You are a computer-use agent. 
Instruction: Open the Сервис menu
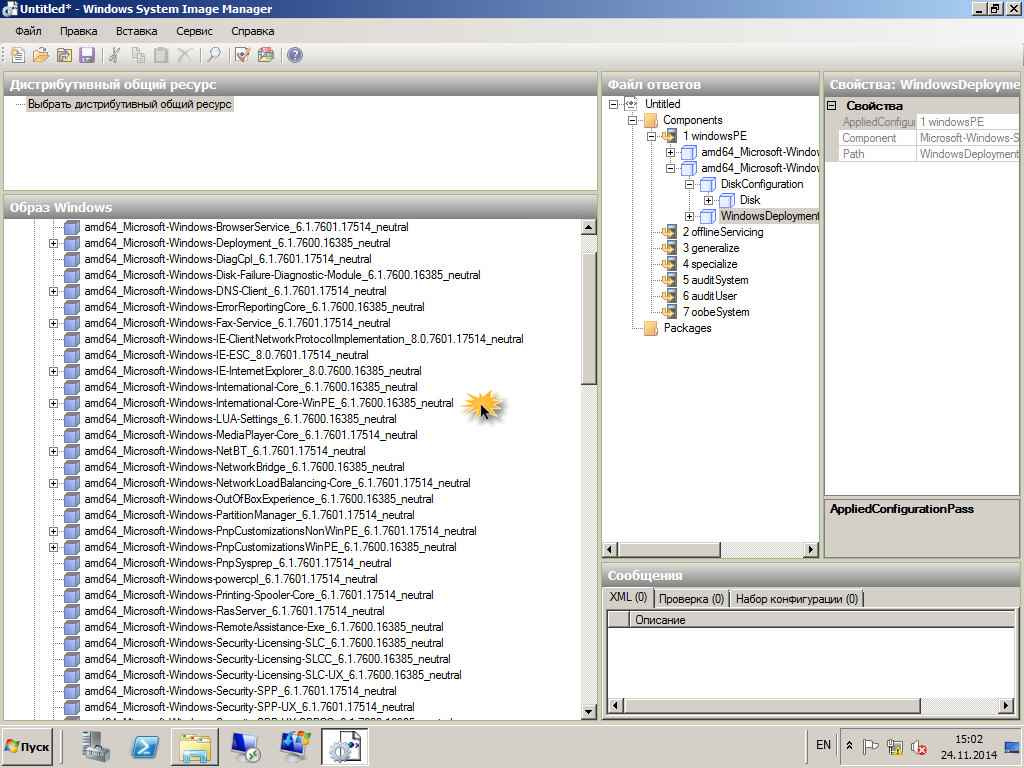194,31
